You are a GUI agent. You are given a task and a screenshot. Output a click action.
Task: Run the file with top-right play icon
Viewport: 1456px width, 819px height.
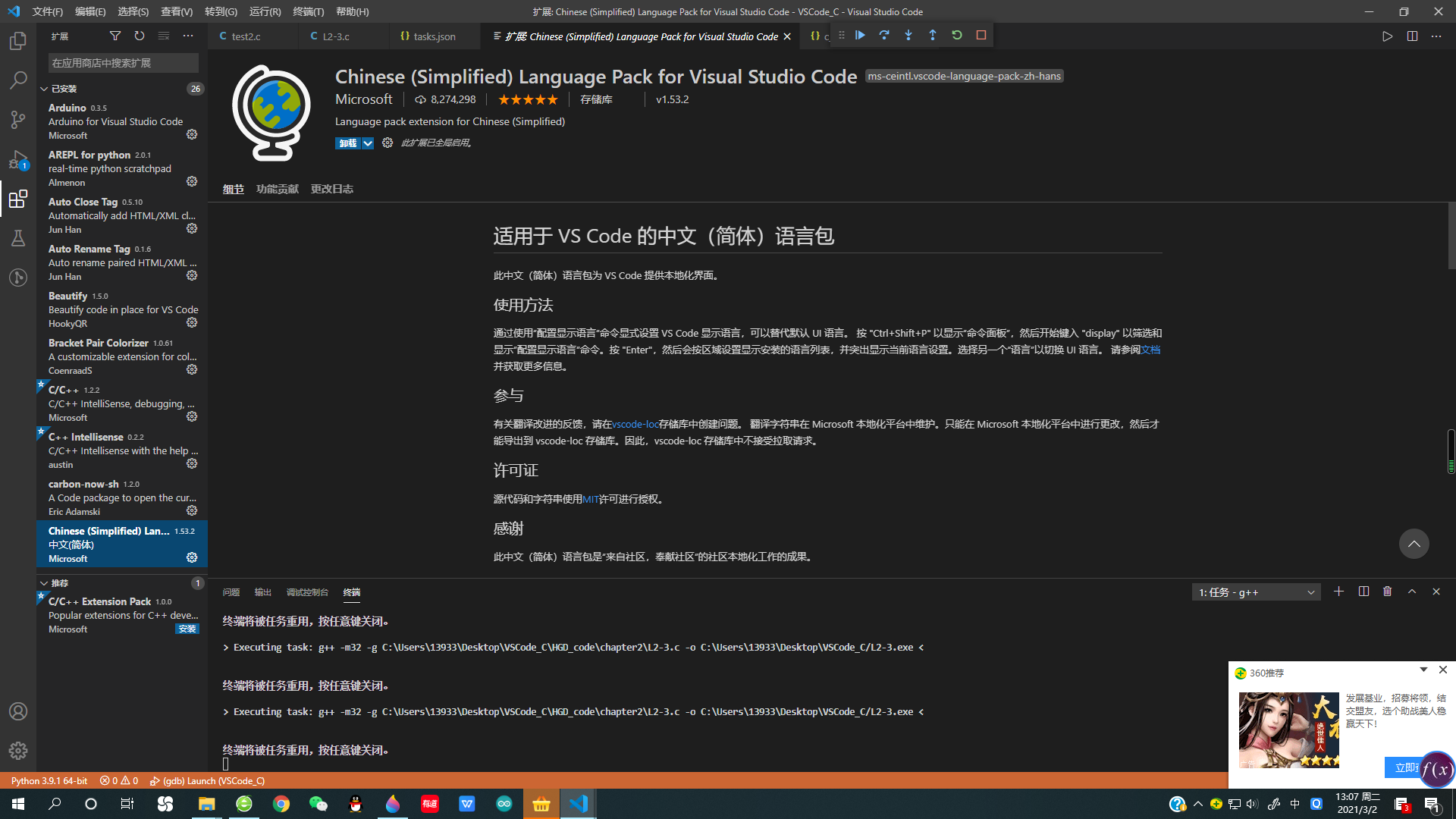(x=1387, y=36)
